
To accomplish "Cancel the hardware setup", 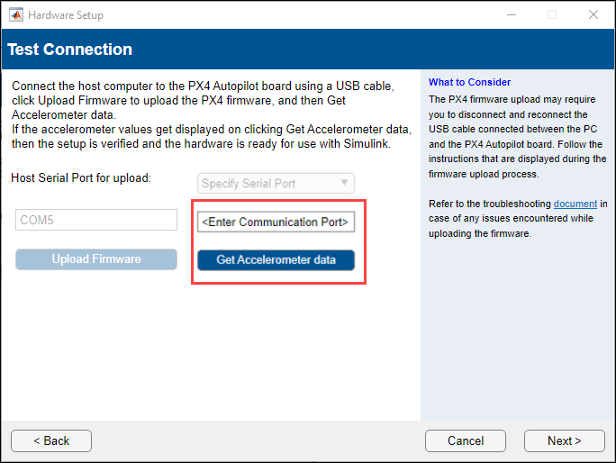I will pos(465,441).
